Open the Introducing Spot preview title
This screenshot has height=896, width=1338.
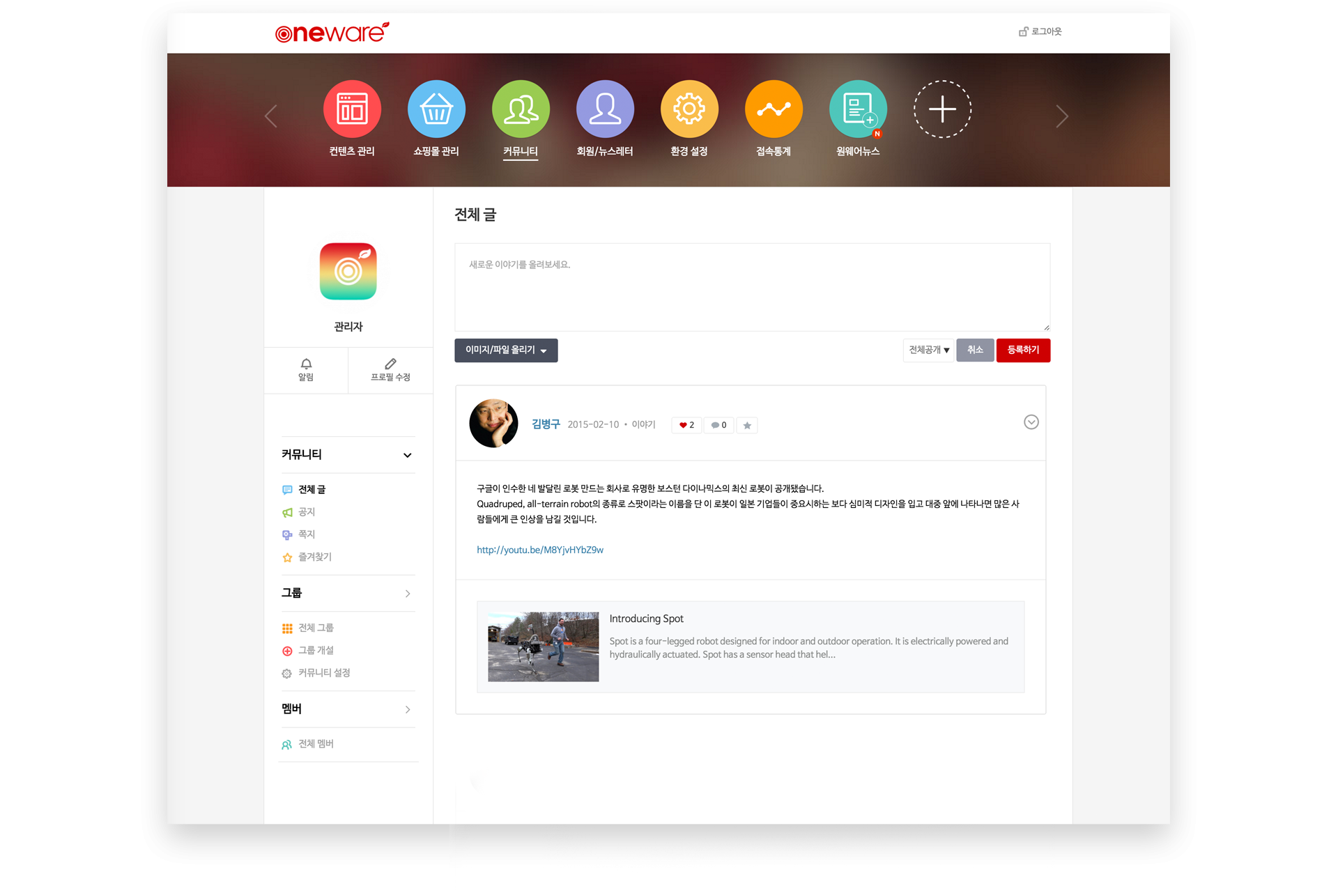click(x=646, y=619)
